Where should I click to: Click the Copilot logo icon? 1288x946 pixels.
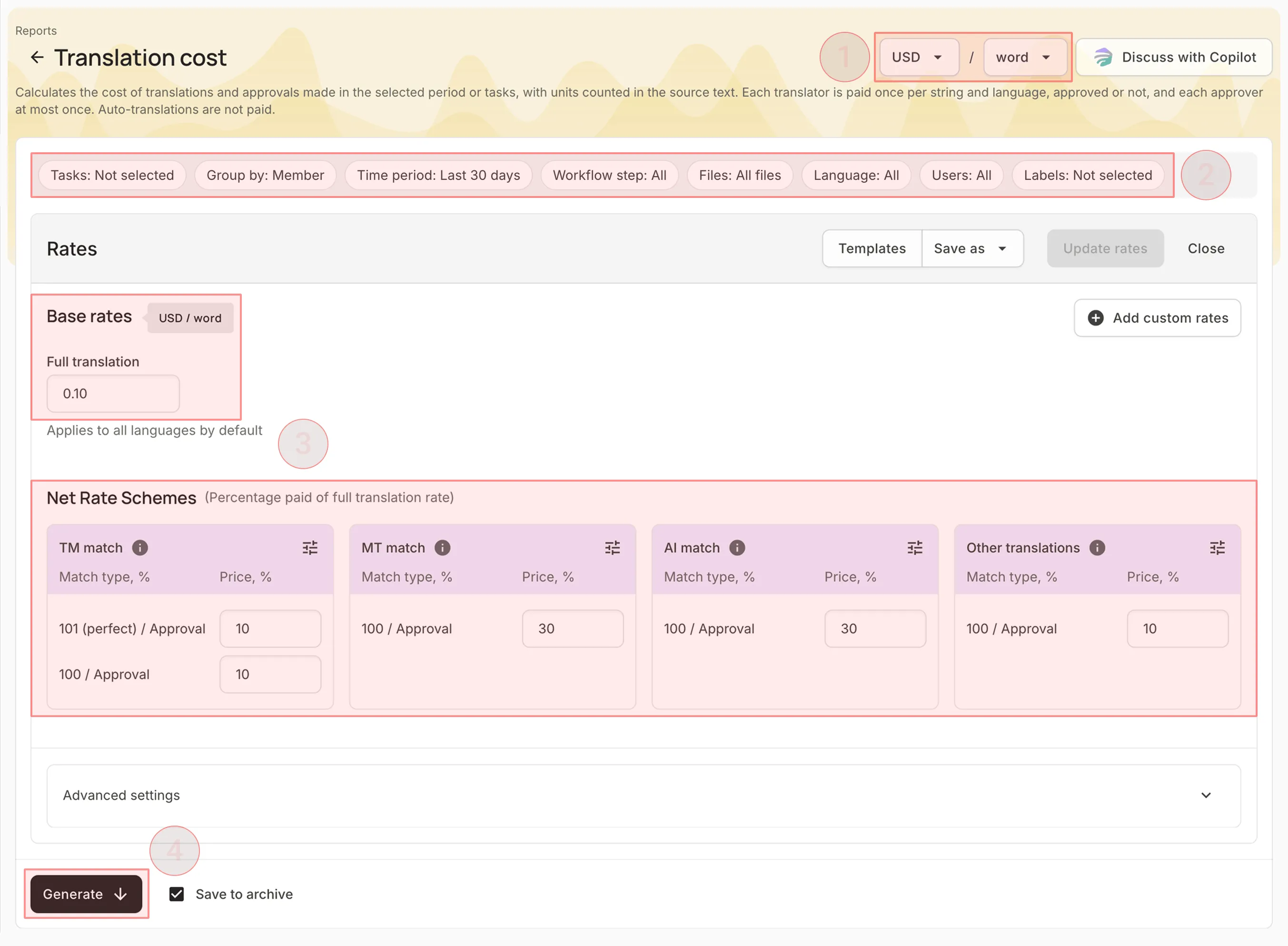1103,57
